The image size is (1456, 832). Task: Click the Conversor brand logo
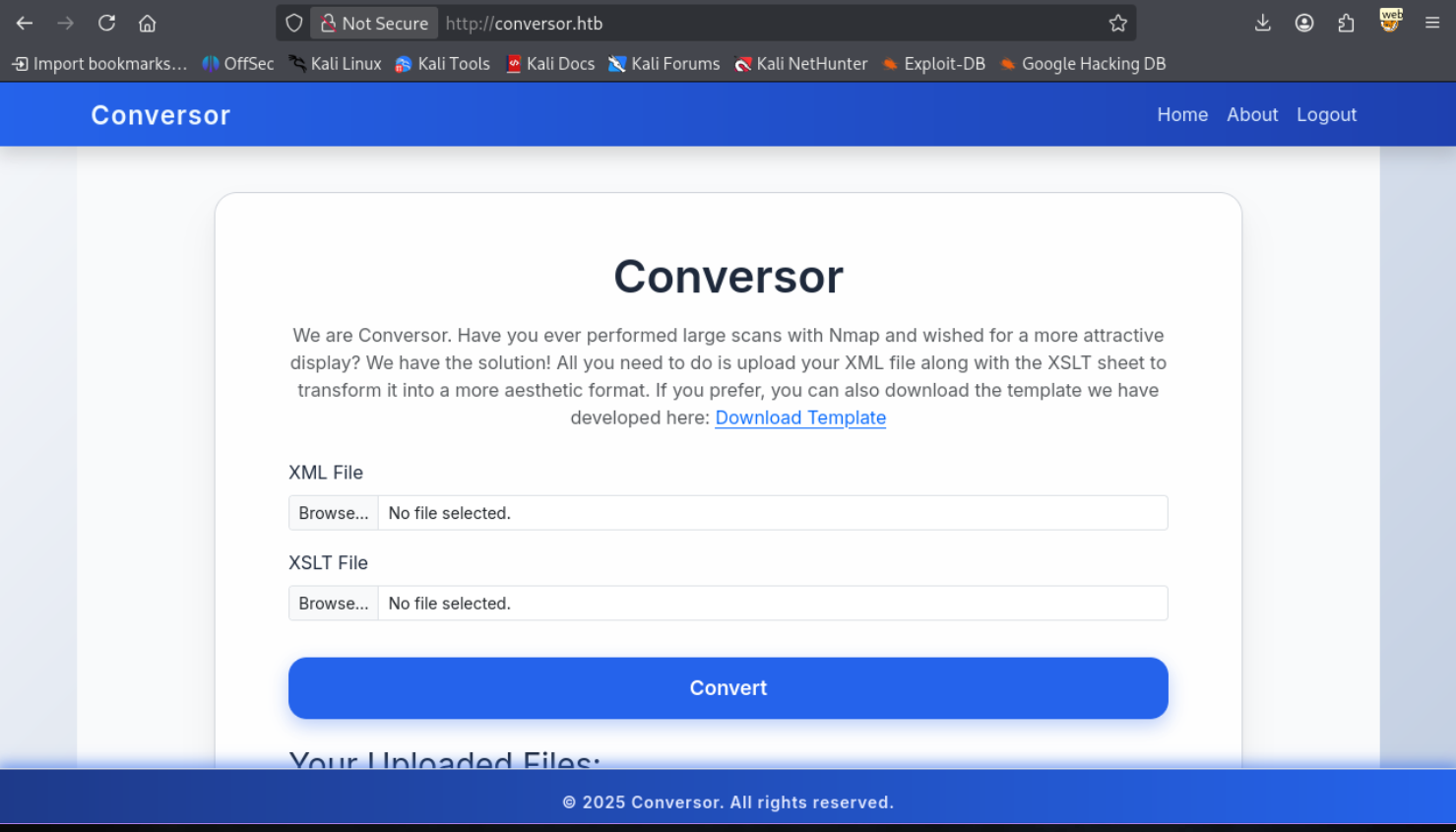coord(160,114)
